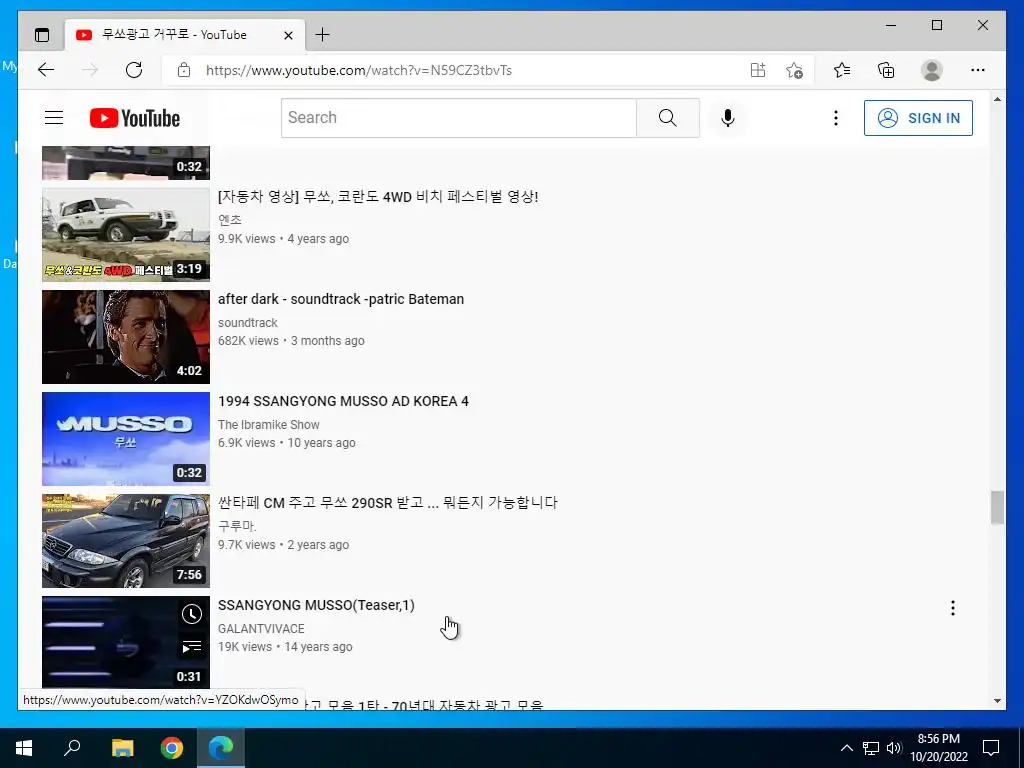This screenshot has height=768, width=1024.
Task: Open volume control in system tray
Action: (x=894, y=748)
